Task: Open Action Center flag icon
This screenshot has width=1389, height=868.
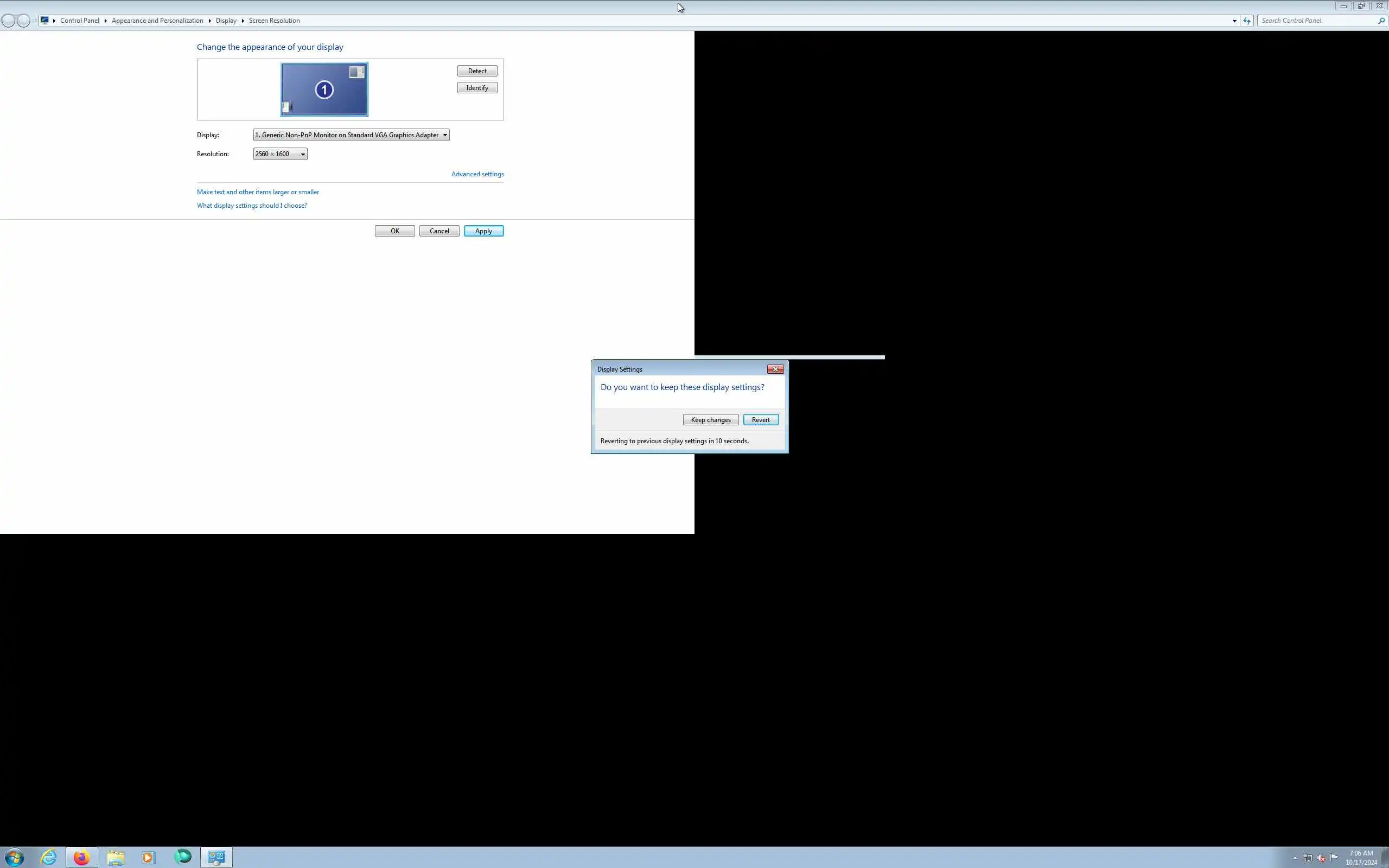Action: pos(1334,858)
